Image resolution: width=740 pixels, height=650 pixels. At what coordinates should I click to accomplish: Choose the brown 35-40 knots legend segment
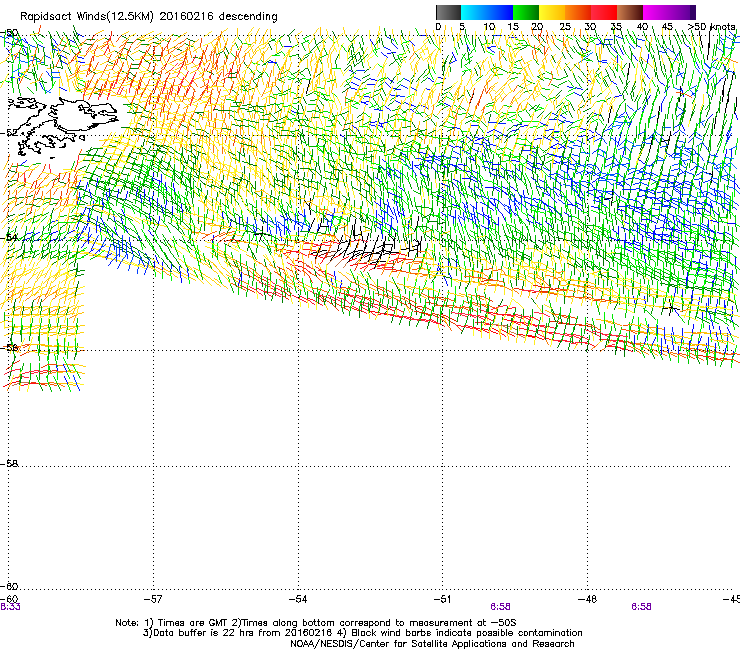tap(630, 12)
